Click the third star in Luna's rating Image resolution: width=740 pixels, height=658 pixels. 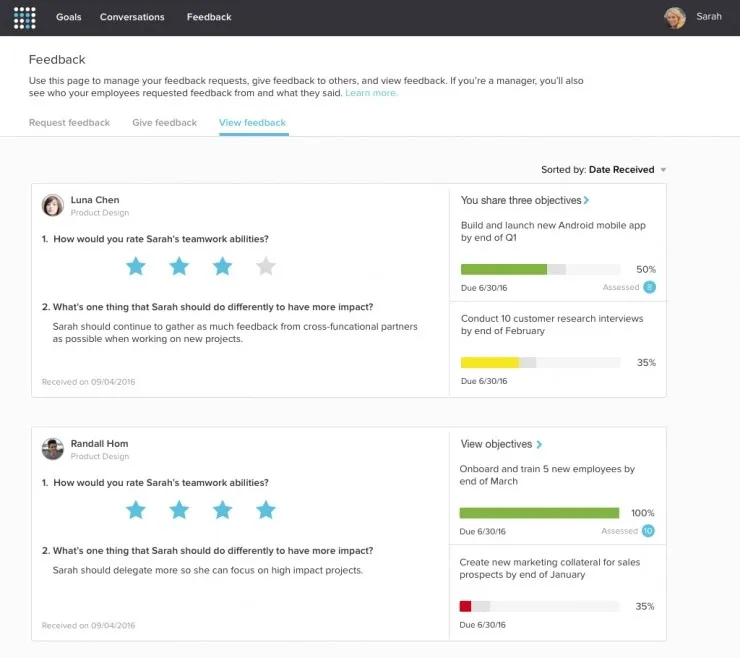[222, 266]
